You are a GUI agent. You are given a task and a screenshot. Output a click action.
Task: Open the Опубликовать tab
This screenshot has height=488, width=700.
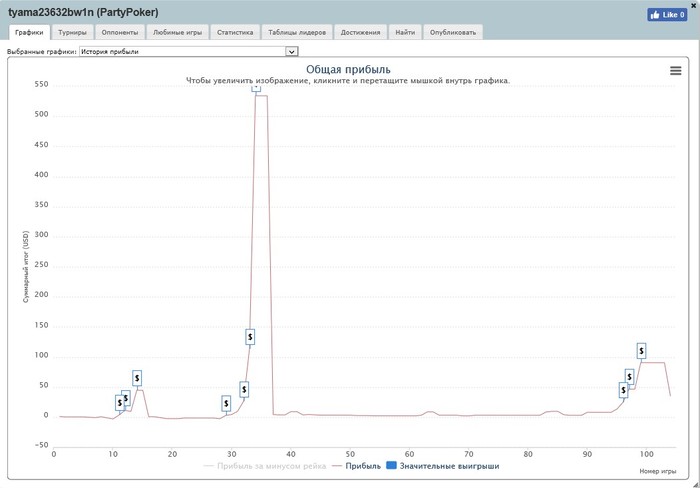pyautogui.click(x=453, y=32)
